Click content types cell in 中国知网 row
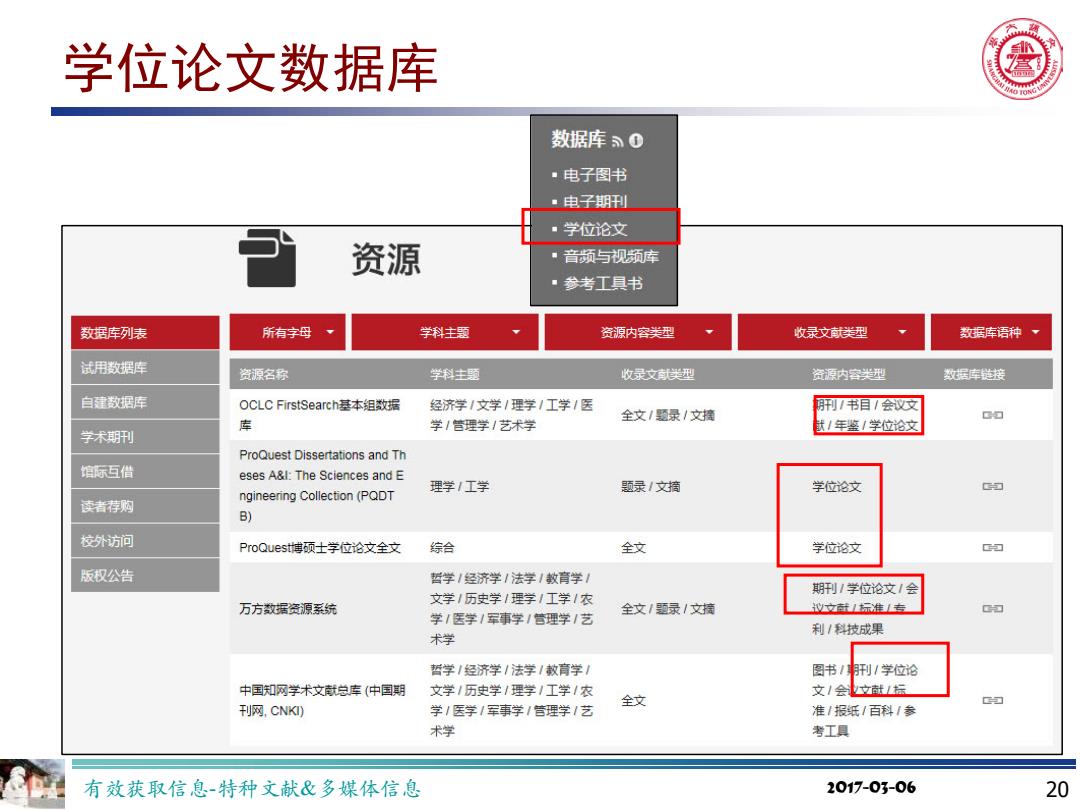This screenshot has height=810, width=1080. point(865,700)
